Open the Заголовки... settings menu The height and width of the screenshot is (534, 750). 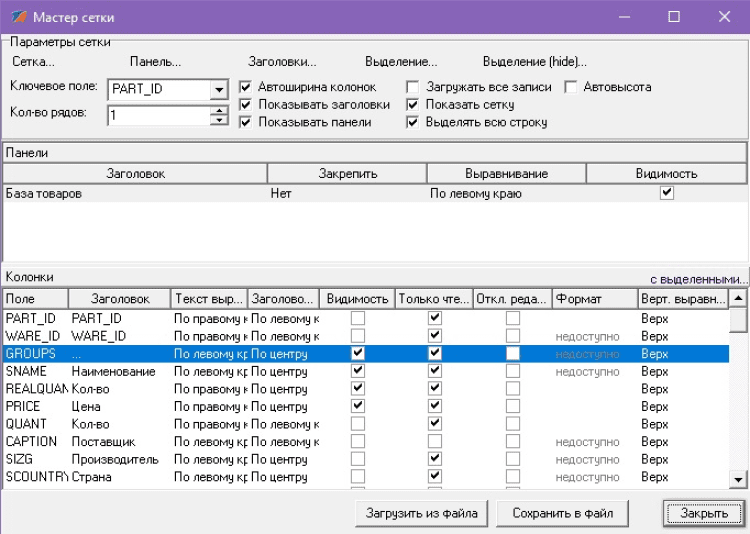point(282,61)
